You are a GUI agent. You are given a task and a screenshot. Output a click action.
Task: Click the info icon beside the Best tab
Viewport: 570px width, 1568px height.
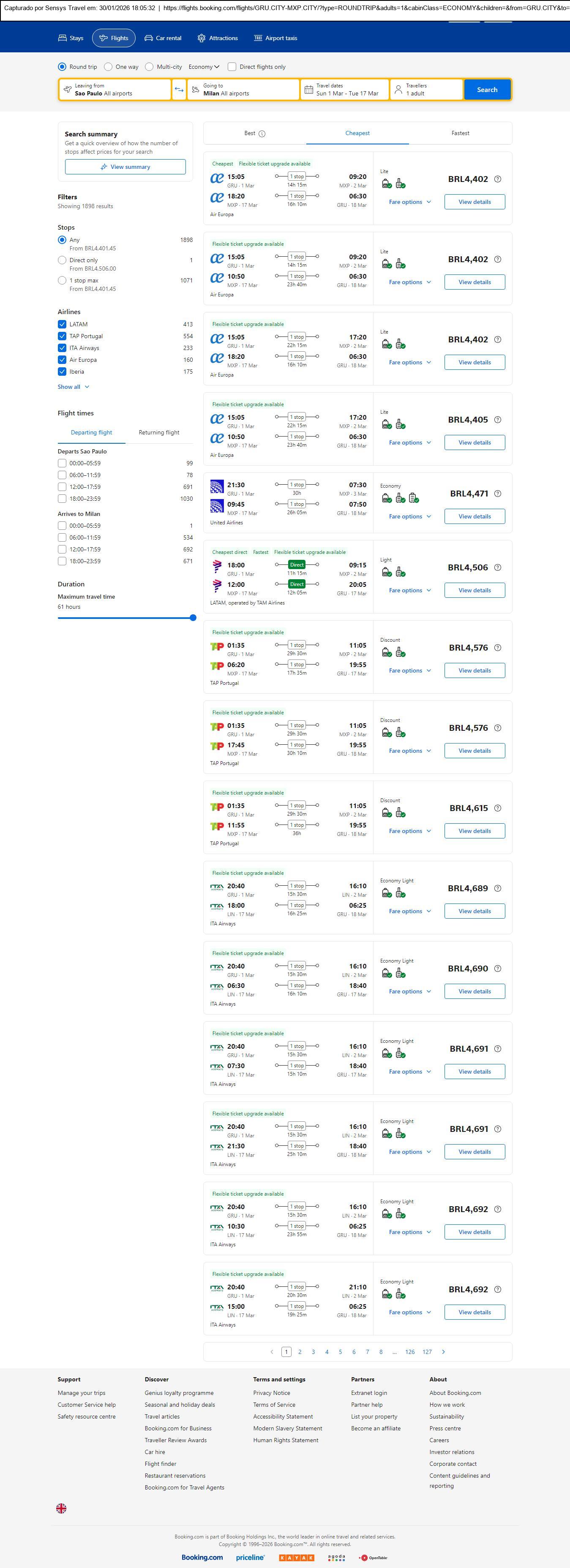(x=262, y=134)
